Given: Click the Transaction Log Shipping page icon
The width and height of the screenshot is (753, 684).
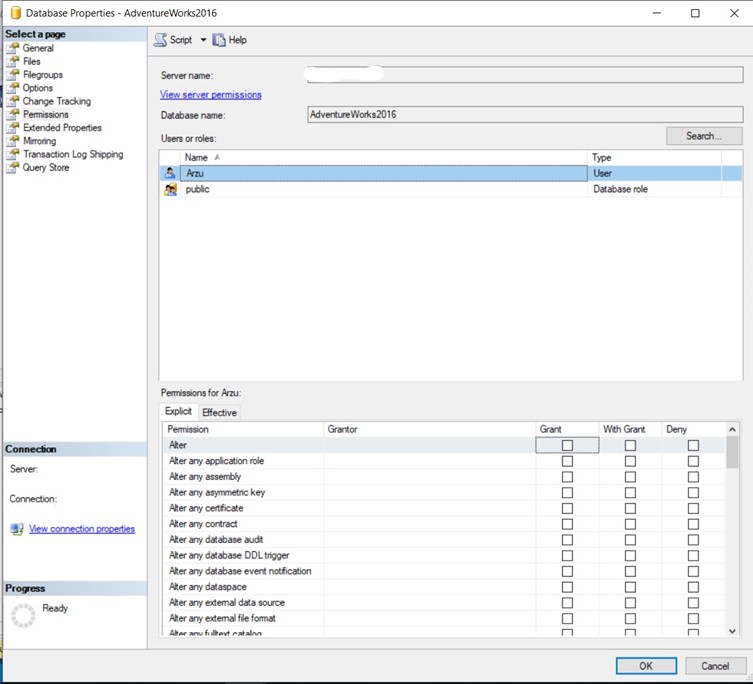Looking at the screenshot, I should [x=13, y=154].
